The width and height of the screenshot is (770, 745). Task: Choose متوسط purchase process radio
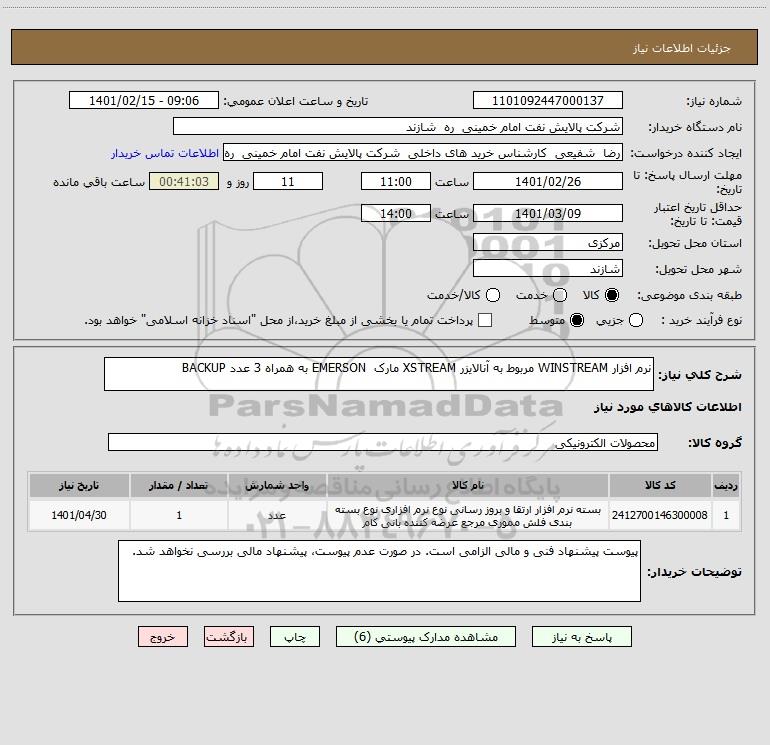tap(577, 320)
